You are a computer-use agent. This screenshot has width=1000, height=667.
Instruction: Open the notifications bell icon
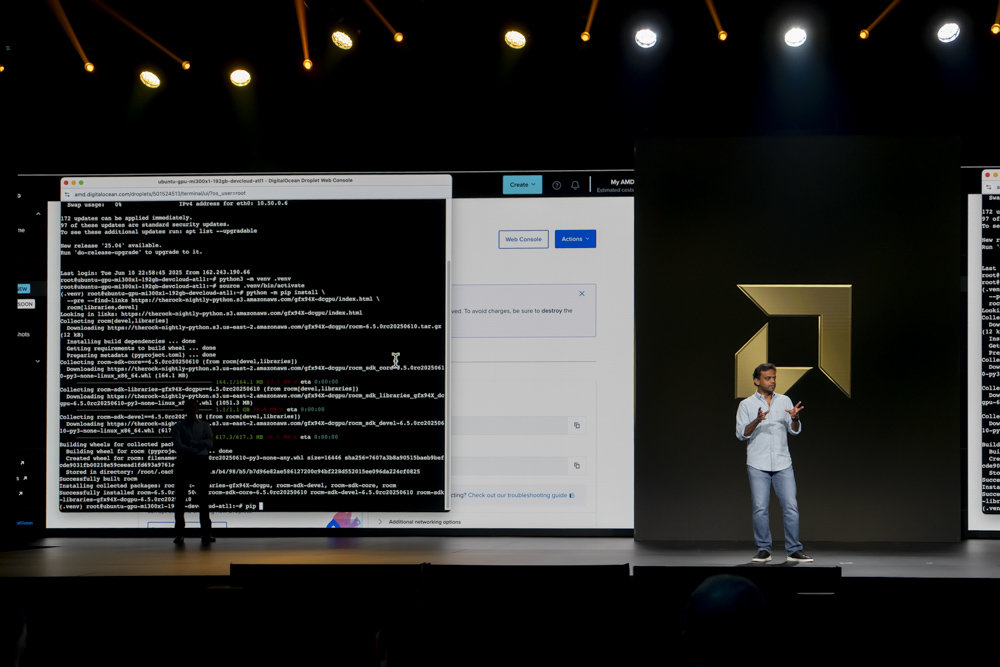(575, 185)
